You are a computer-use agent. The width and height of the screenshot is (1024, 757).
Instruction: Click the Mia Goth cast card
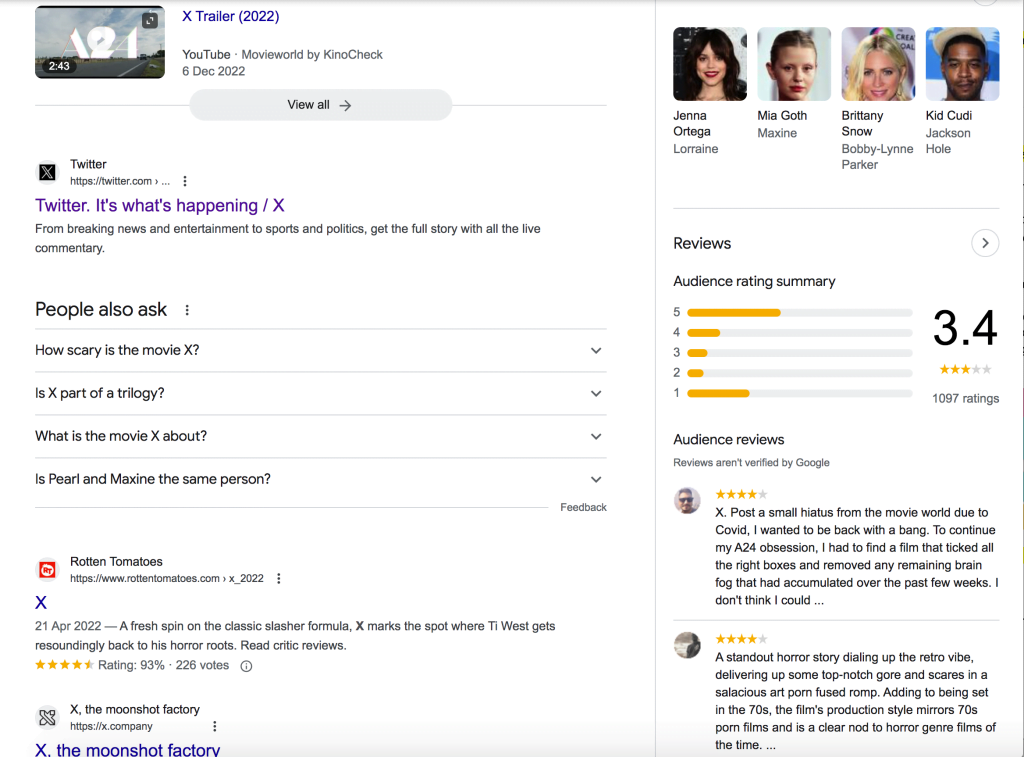(x=794, y=63)
